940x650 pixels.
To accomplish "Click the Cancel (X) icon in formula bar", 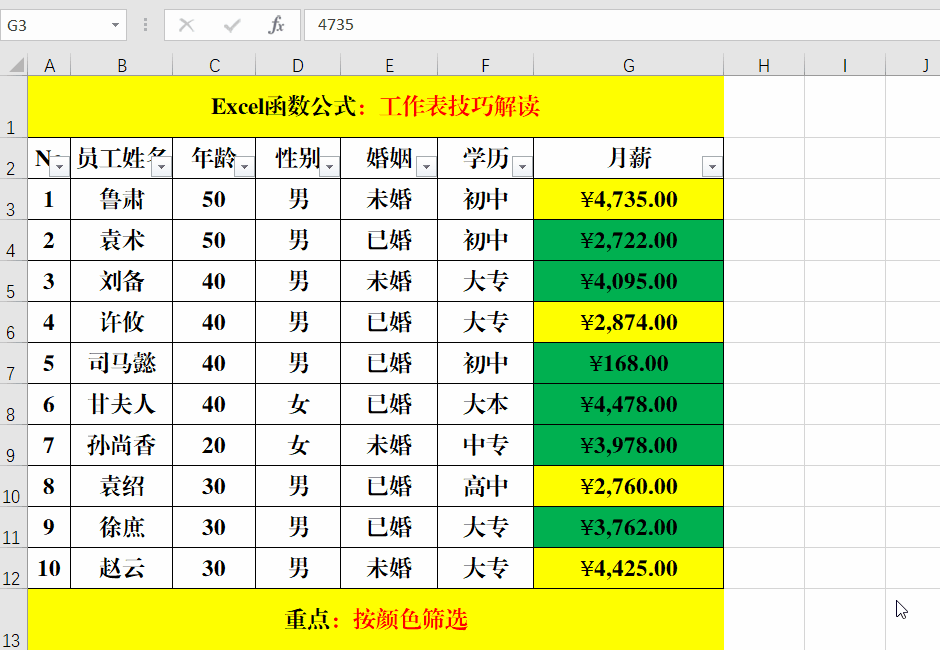I will pyautogui.click(x=186, y=25).
